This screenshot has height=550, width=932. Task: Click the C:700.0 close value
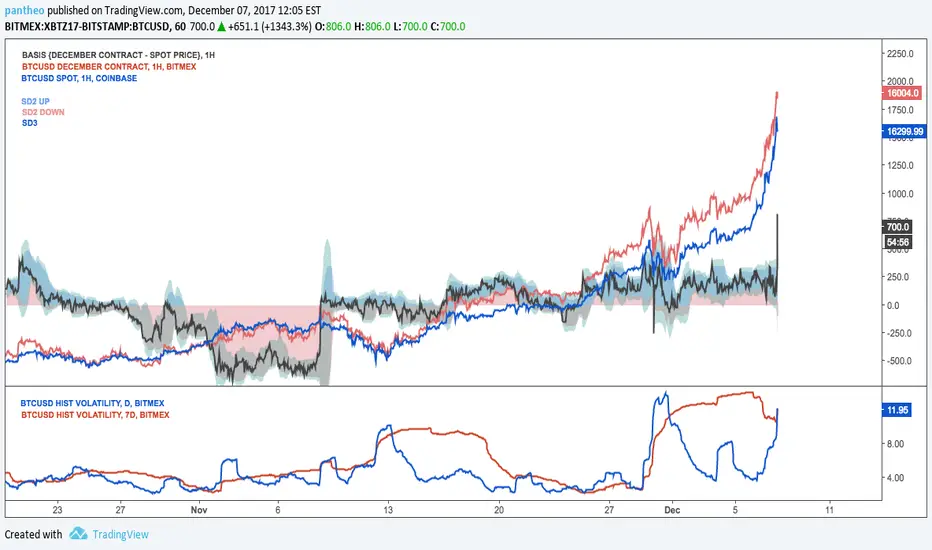pos(448,27)
